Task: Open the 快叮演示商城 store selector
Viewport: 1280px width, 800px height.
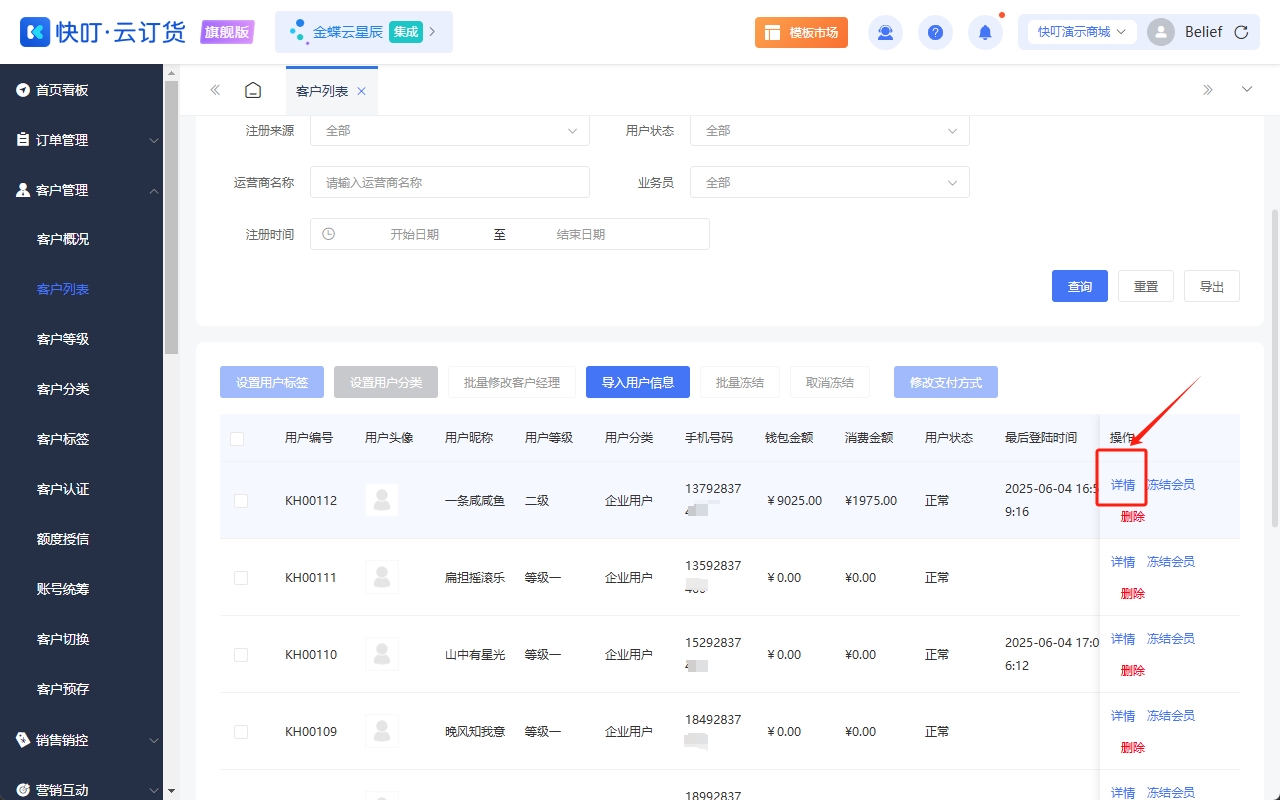Action: pos(1081,32)
